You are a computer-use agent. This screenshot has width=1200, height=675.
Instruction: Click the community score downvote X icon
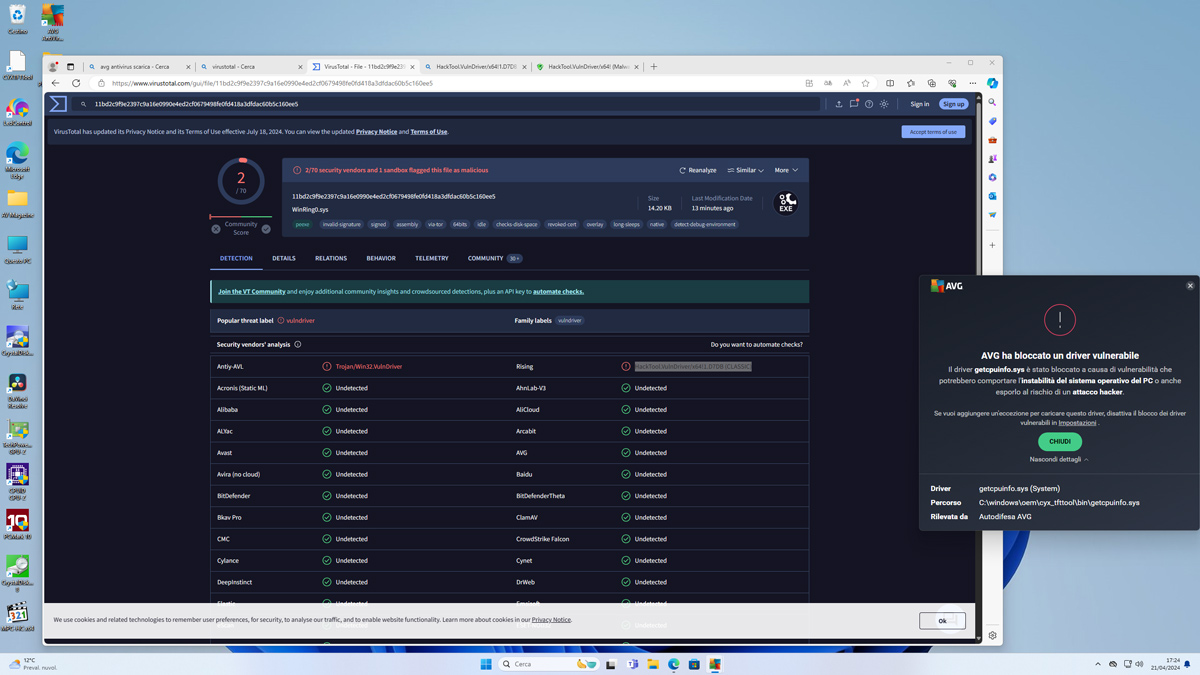pyautogui.click(x=216, y=229)
